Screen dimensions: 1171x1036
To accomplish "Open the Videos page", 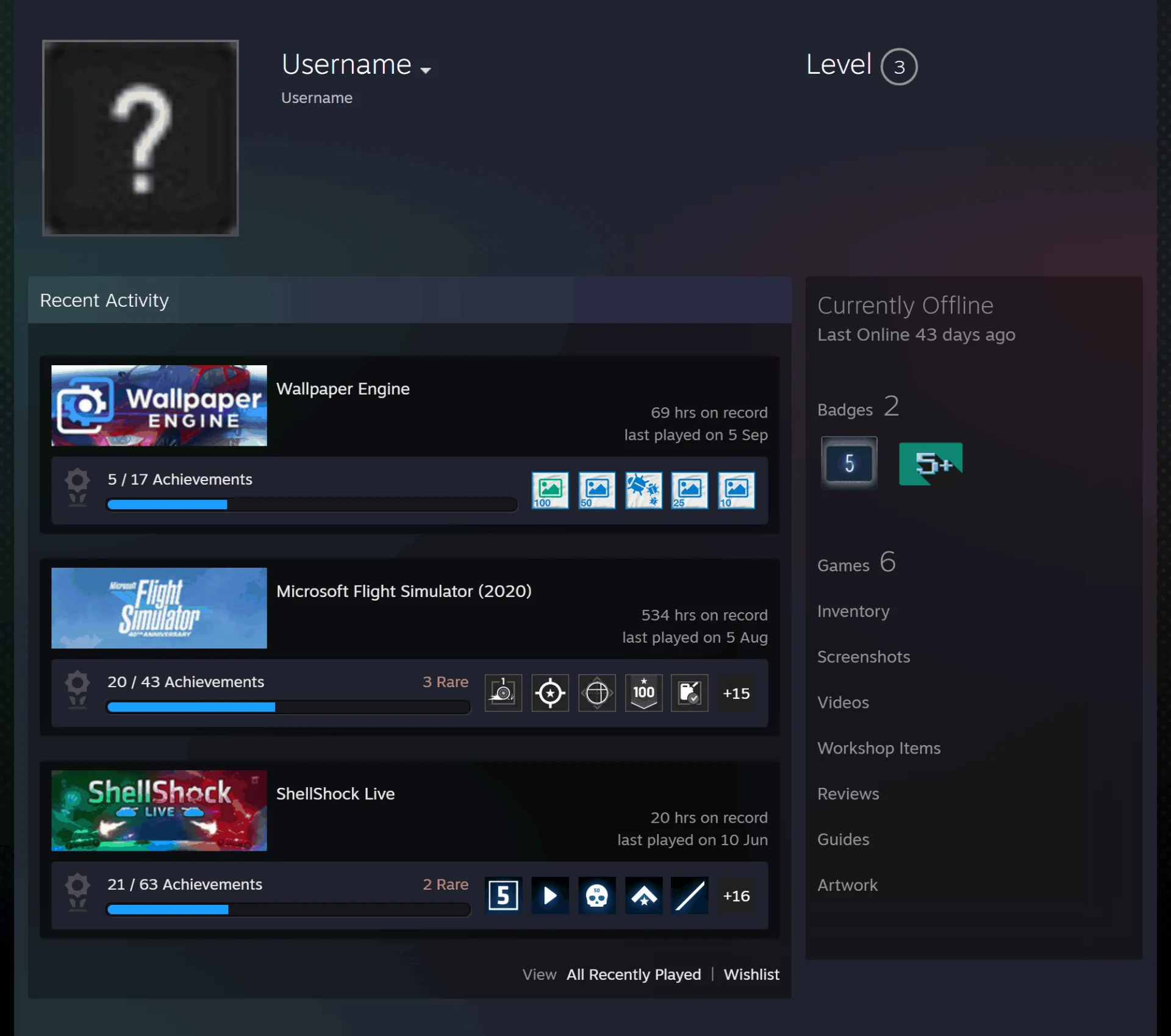I will 843,702.
